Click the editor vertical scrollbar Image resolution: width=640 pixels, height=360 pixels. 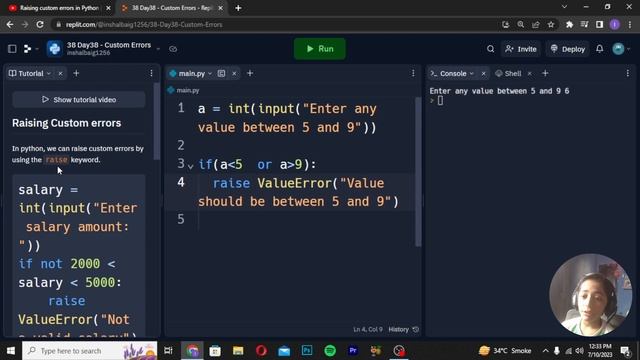point(418,171)
